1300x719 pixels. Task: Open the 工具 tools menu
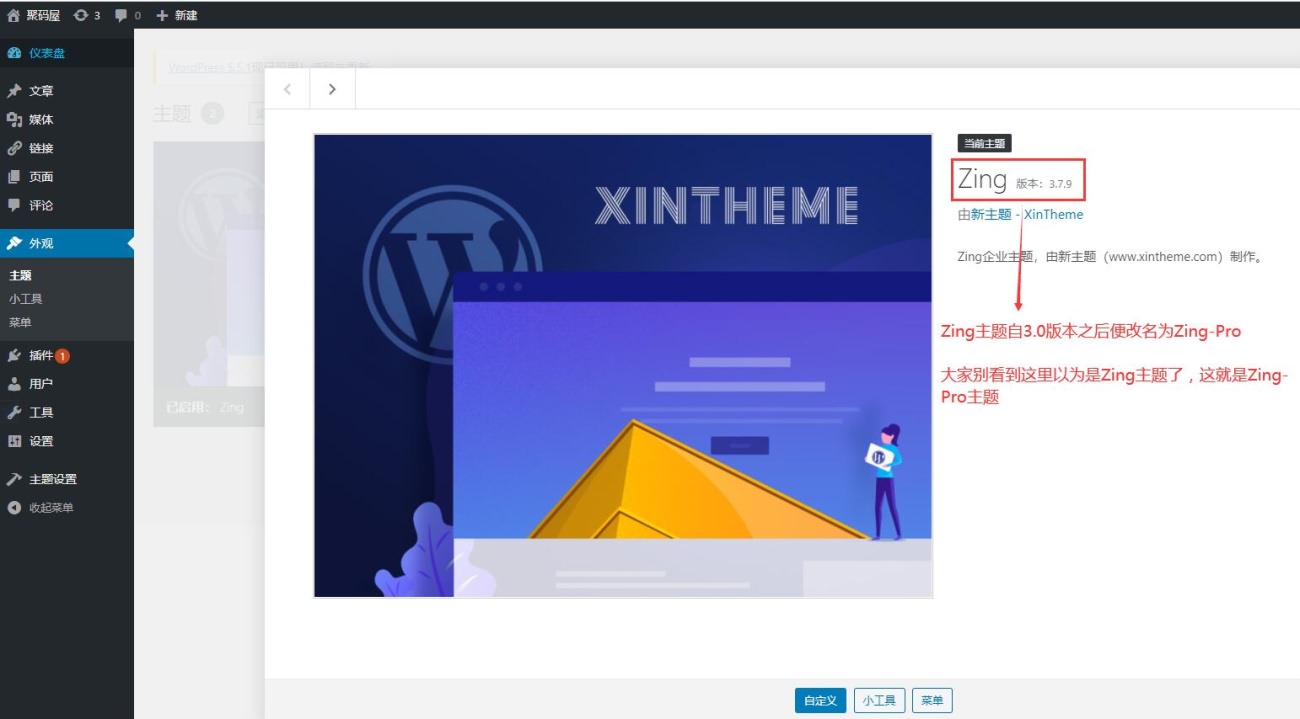click(67, 412)
